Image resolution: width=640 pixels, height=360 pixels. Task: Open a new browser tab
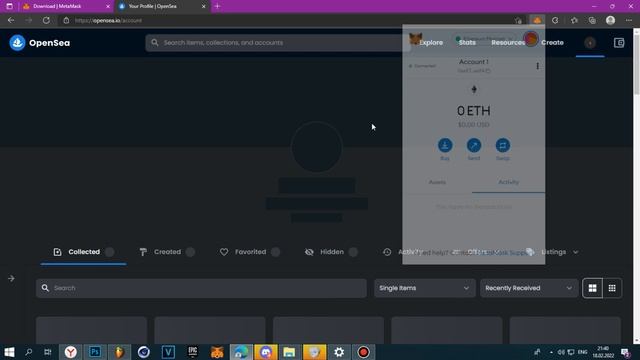point(217,6)
